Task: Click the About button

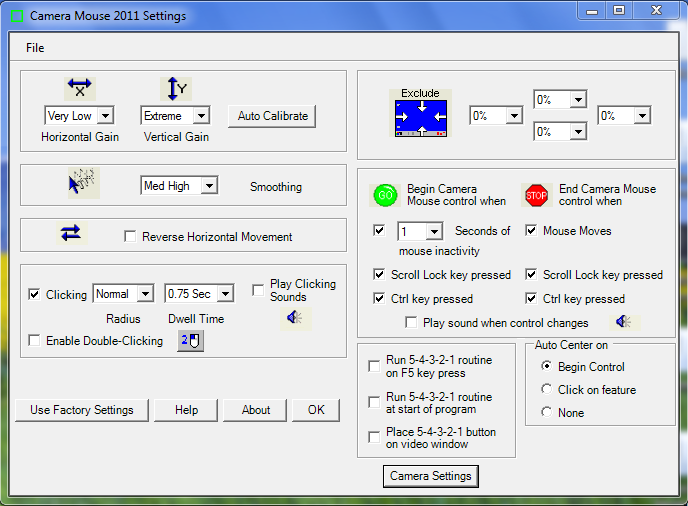Action: pyautogui.click(x=255, y=410)
